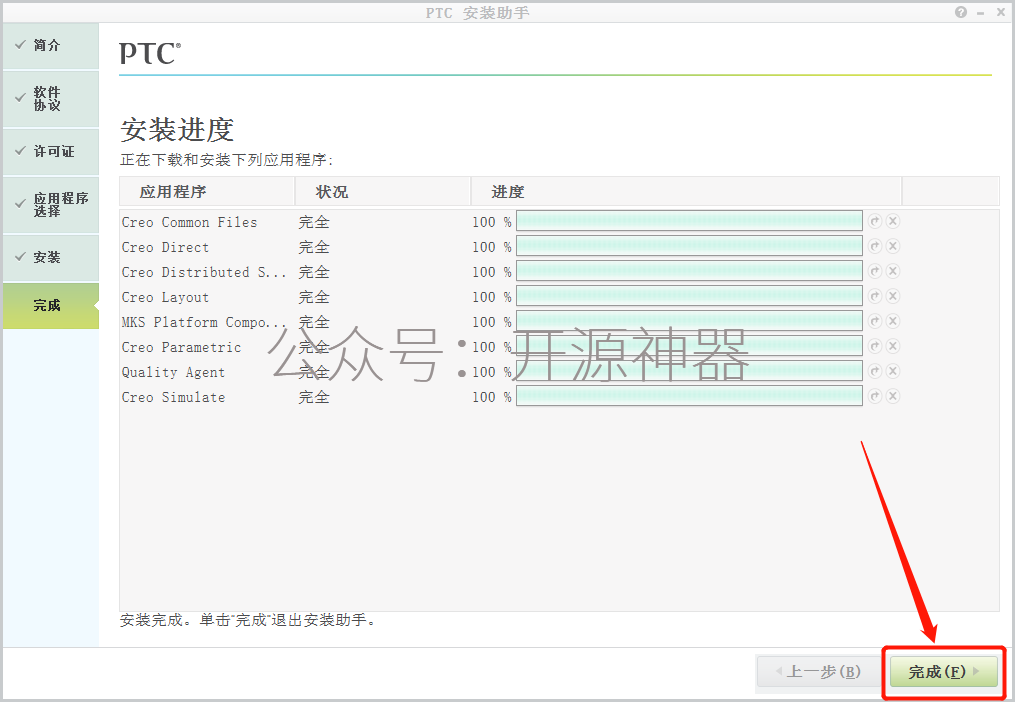Select the "MKS Platform Compo..." application name
This screenshot has height=702, width=1015.
click(204, 322)
